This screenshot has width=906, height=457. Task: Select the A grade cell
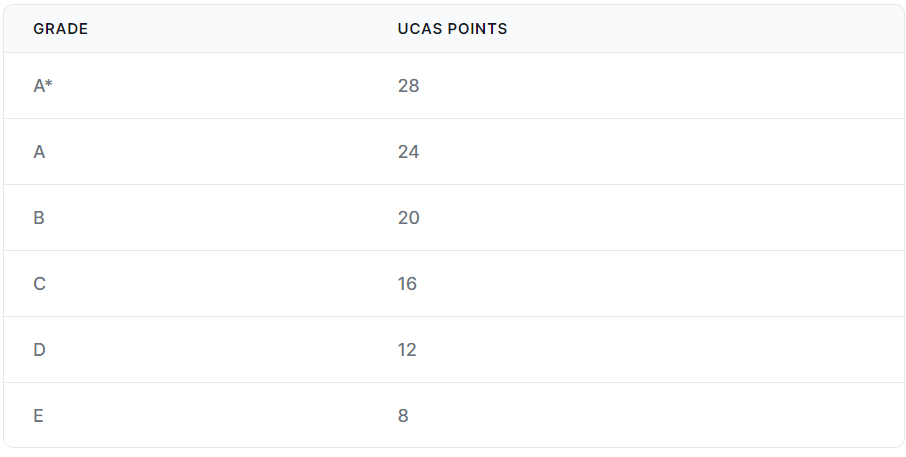[x=39, y=152]
